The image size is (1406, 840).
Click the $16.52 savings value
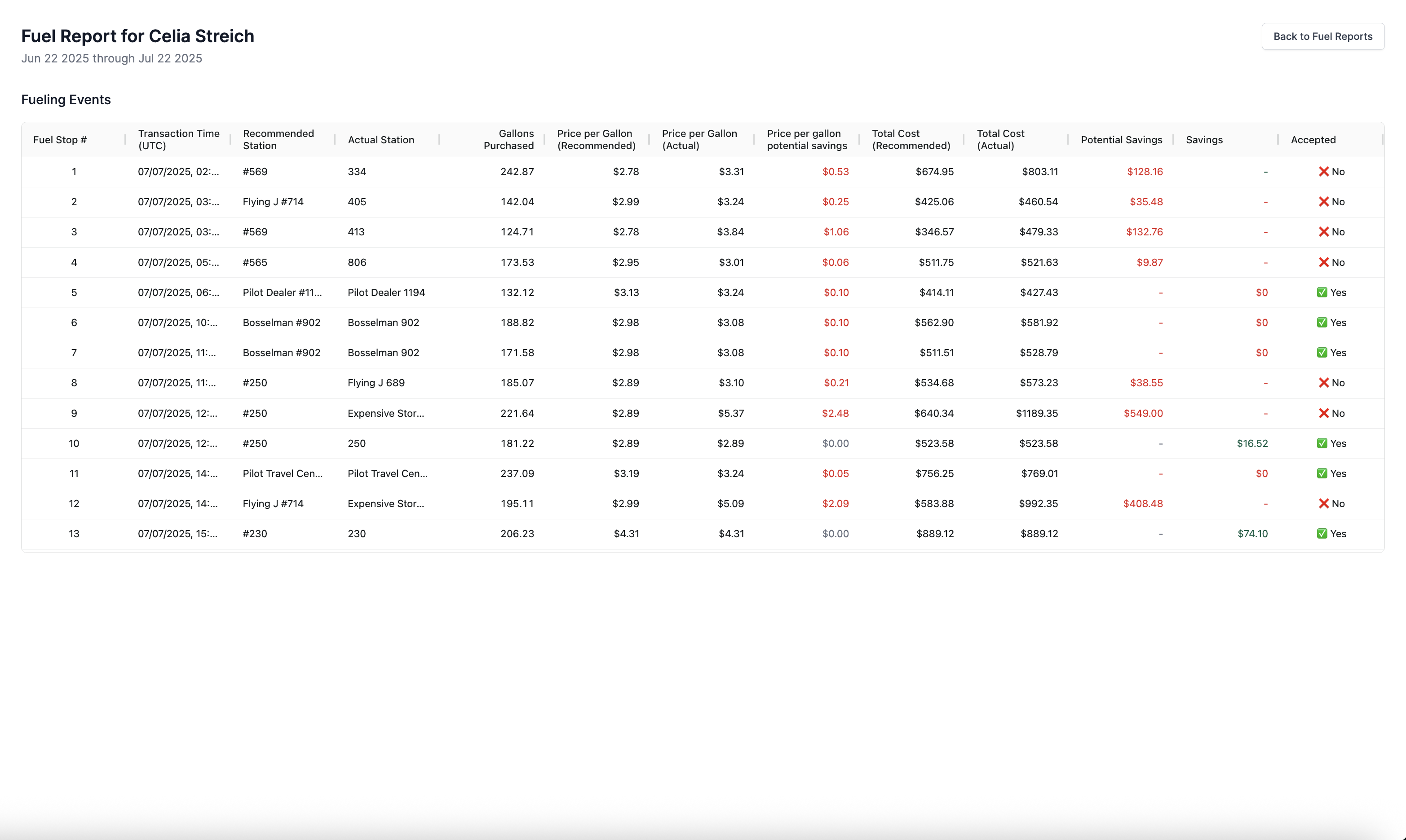(1252, 443)
